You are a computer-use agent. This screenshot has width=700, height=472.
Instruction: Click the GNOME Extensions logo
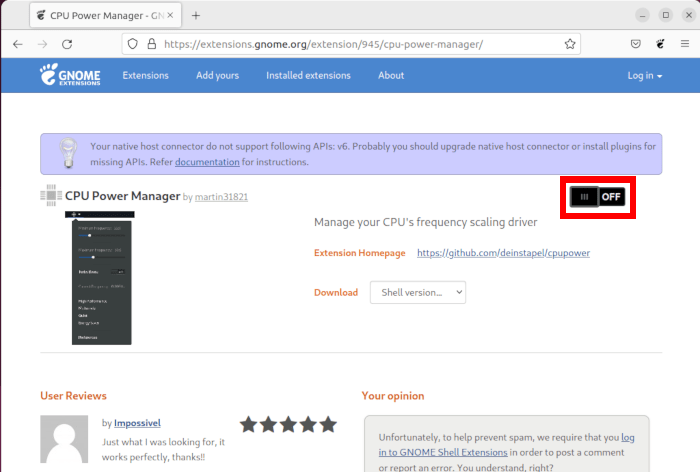tap(70, 75)
